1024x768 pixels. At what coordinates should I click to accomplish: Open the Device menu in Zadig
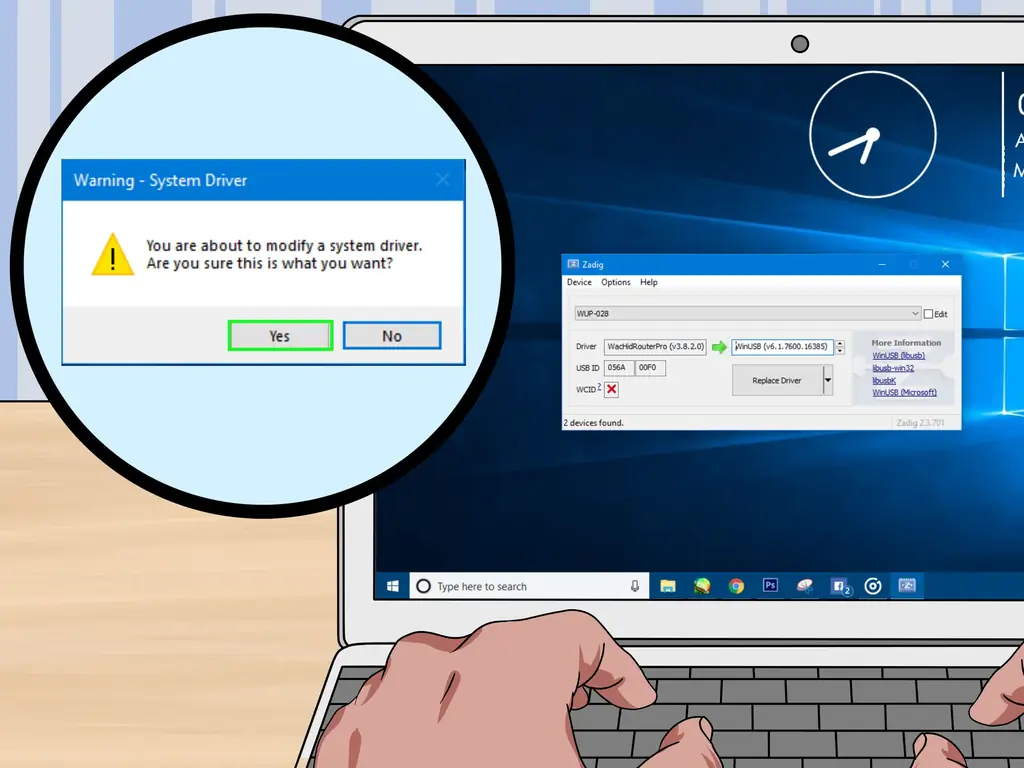579,282
